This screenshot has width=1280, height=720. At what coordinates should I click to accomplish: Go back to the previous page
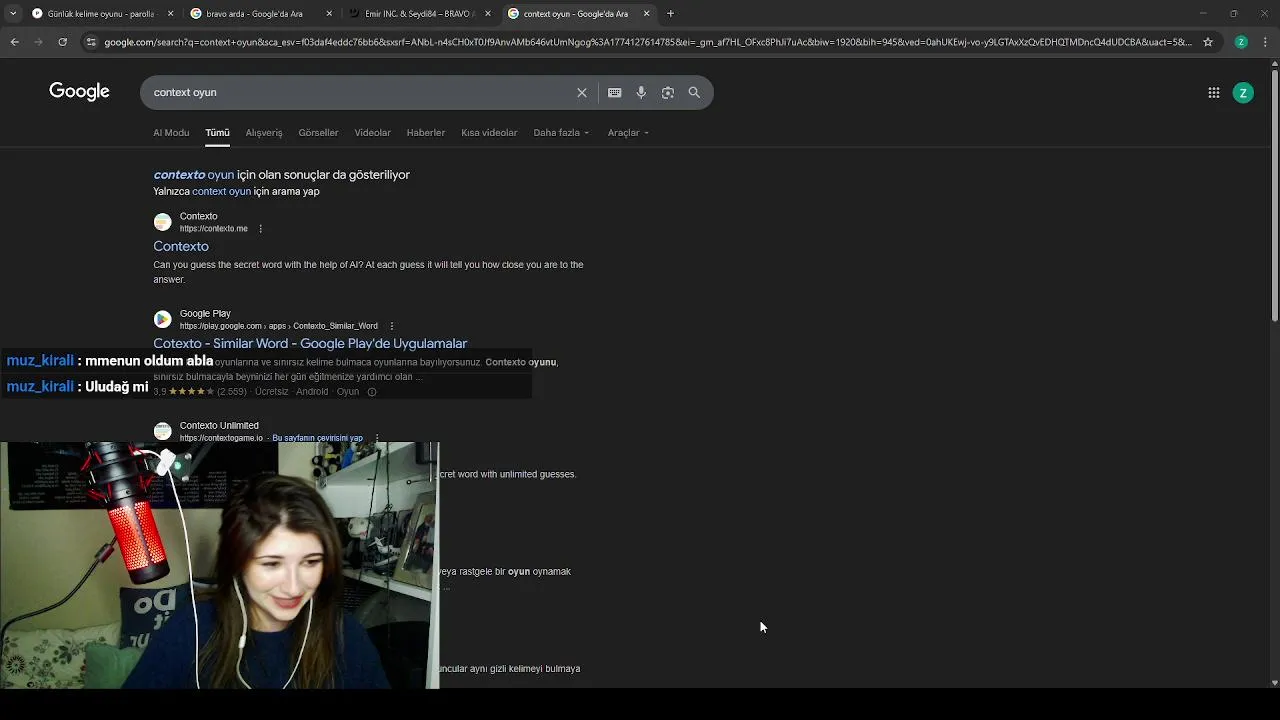[x=14, y=42]
